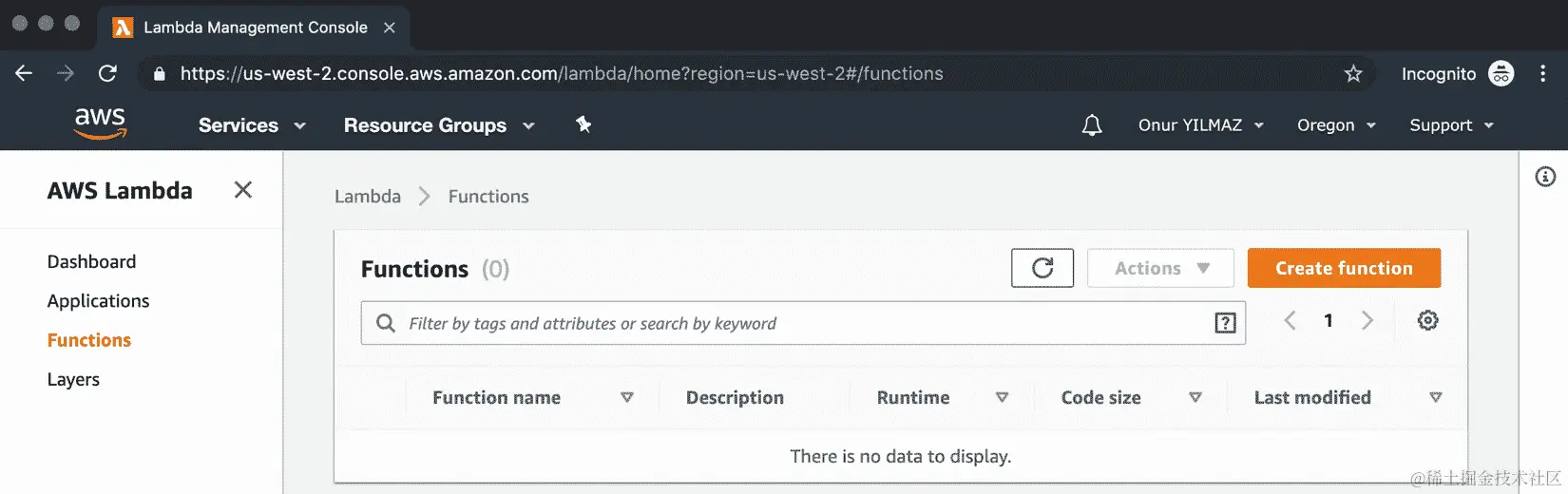The height and width of the screenshot is (494, 1568).
Task: Open the notifications bell icon
Action: coord(1092,125)
